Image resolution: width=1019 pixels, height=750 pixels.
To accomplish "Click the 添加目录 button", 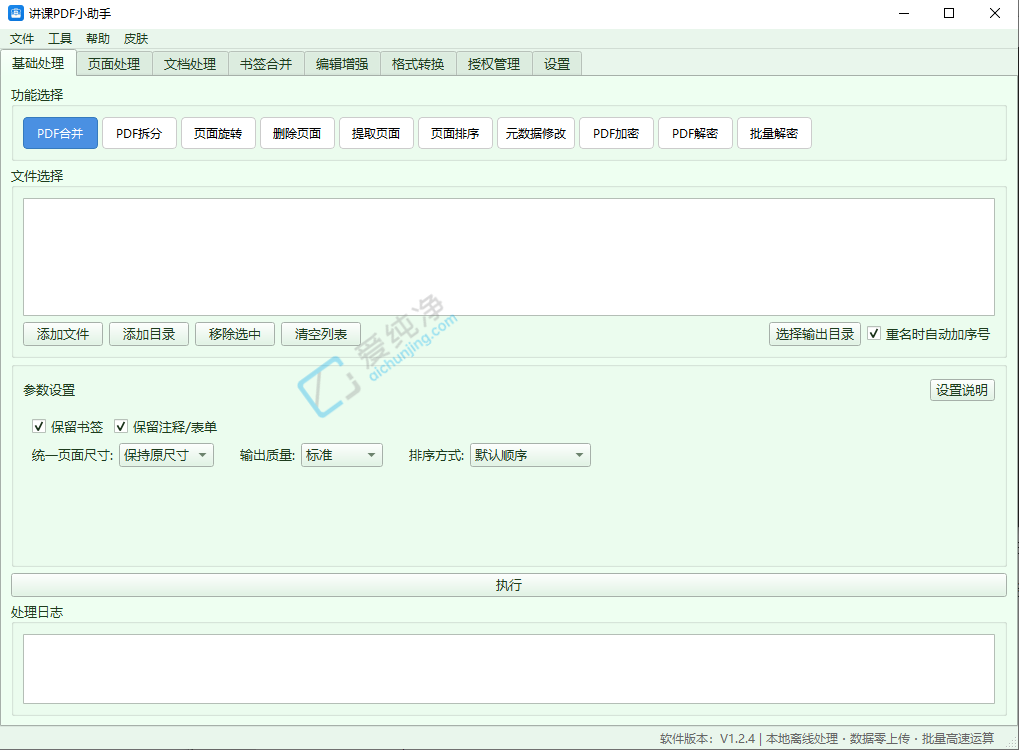I will click(149, 334).
